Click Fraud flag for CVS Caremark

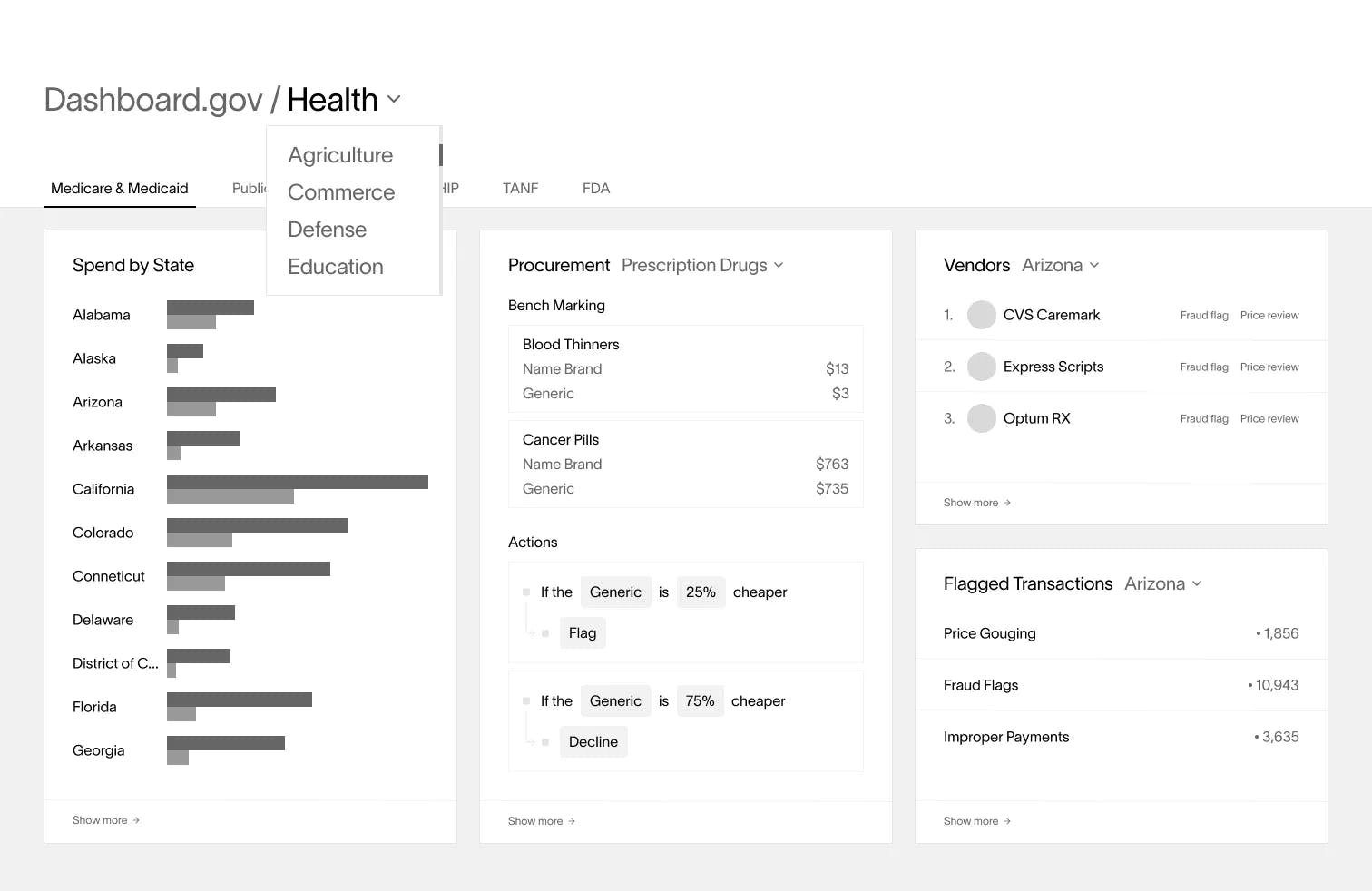(1204, 315)
